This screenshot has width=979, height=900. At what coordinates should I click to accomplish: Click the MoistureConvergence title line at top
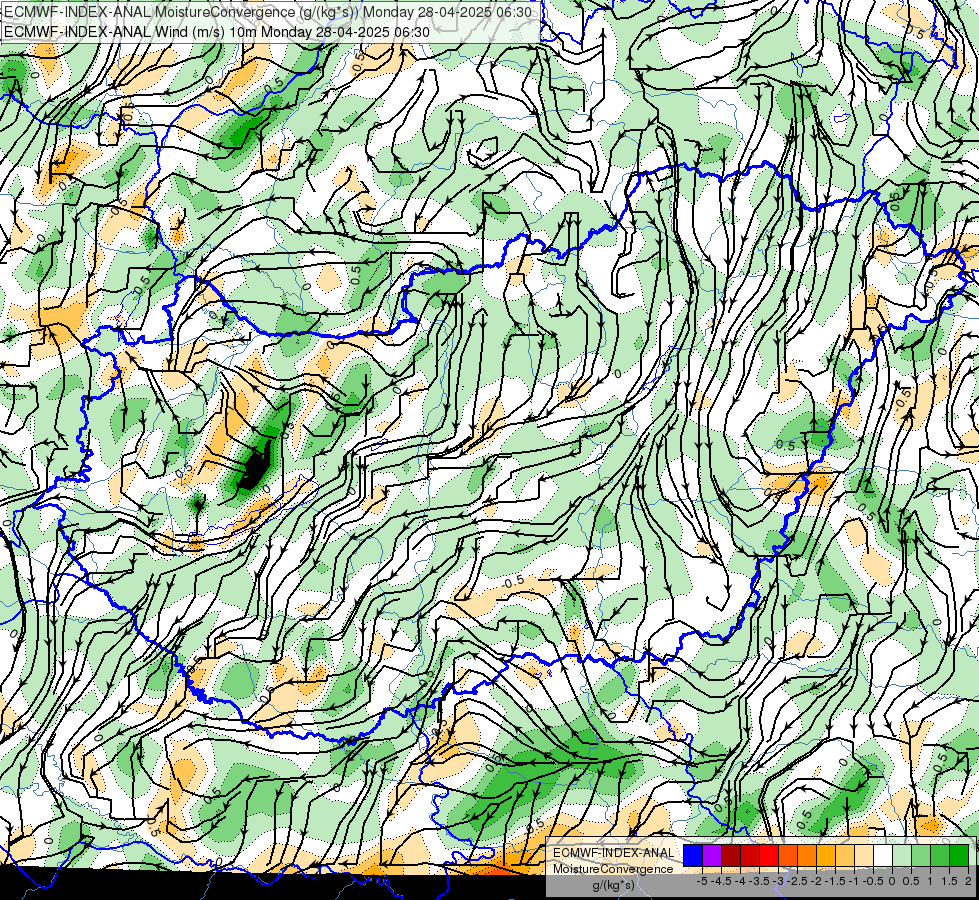(267, 12)
